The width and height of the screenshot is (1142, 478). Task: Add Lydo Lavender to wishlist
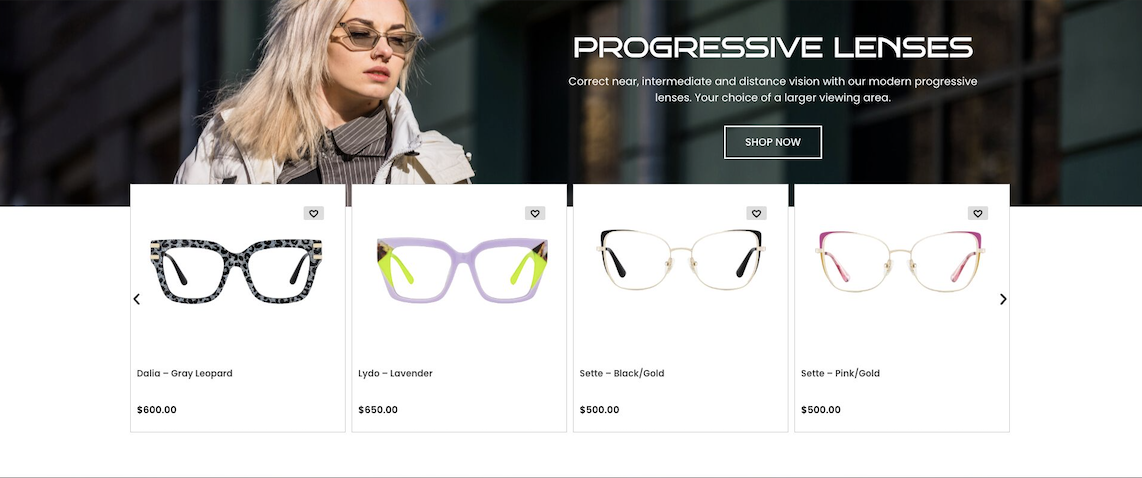click(535, 213)
